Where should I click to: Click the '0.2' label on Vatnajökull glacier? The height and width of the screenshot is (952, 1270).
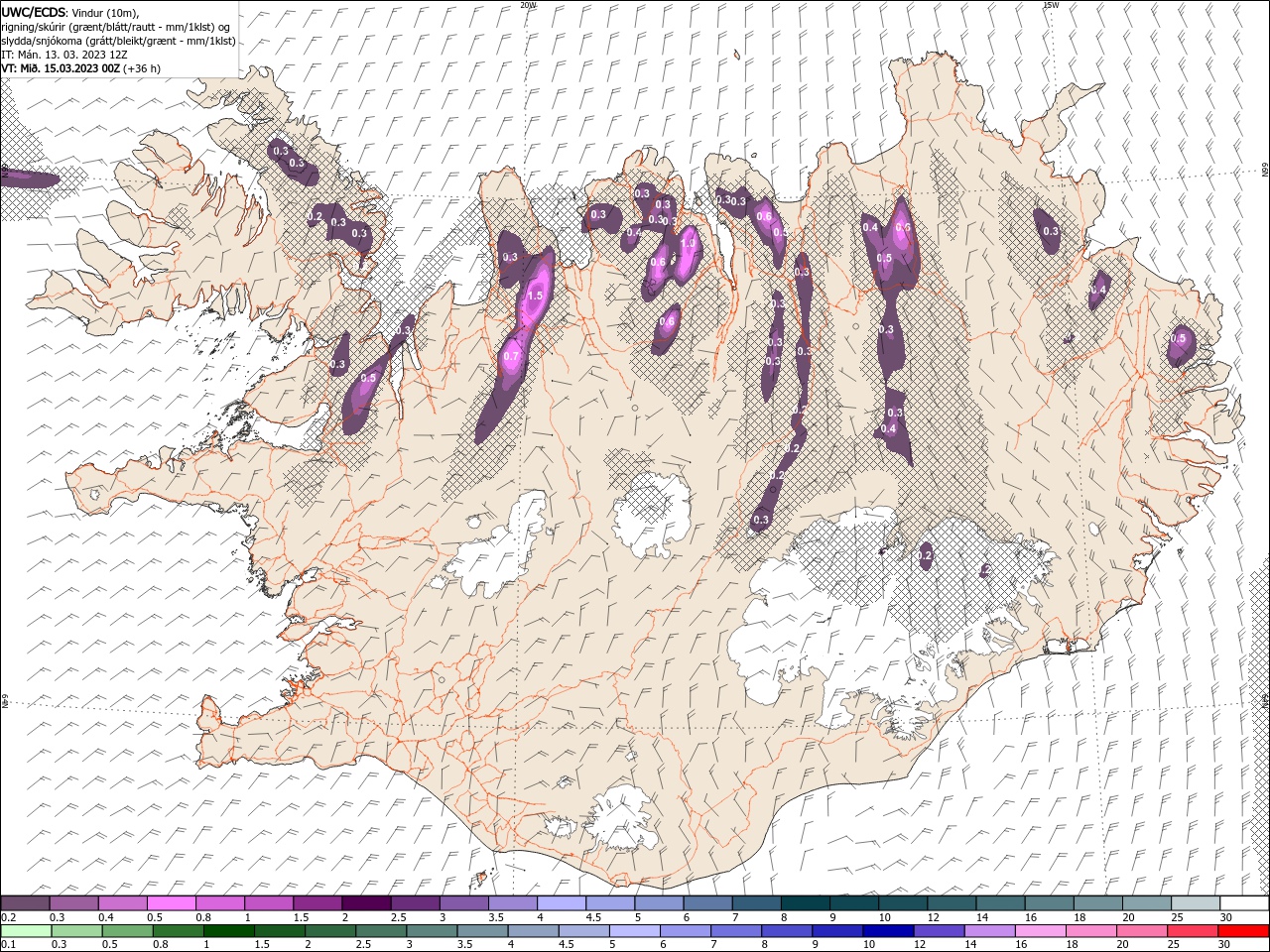click(926, 556)
